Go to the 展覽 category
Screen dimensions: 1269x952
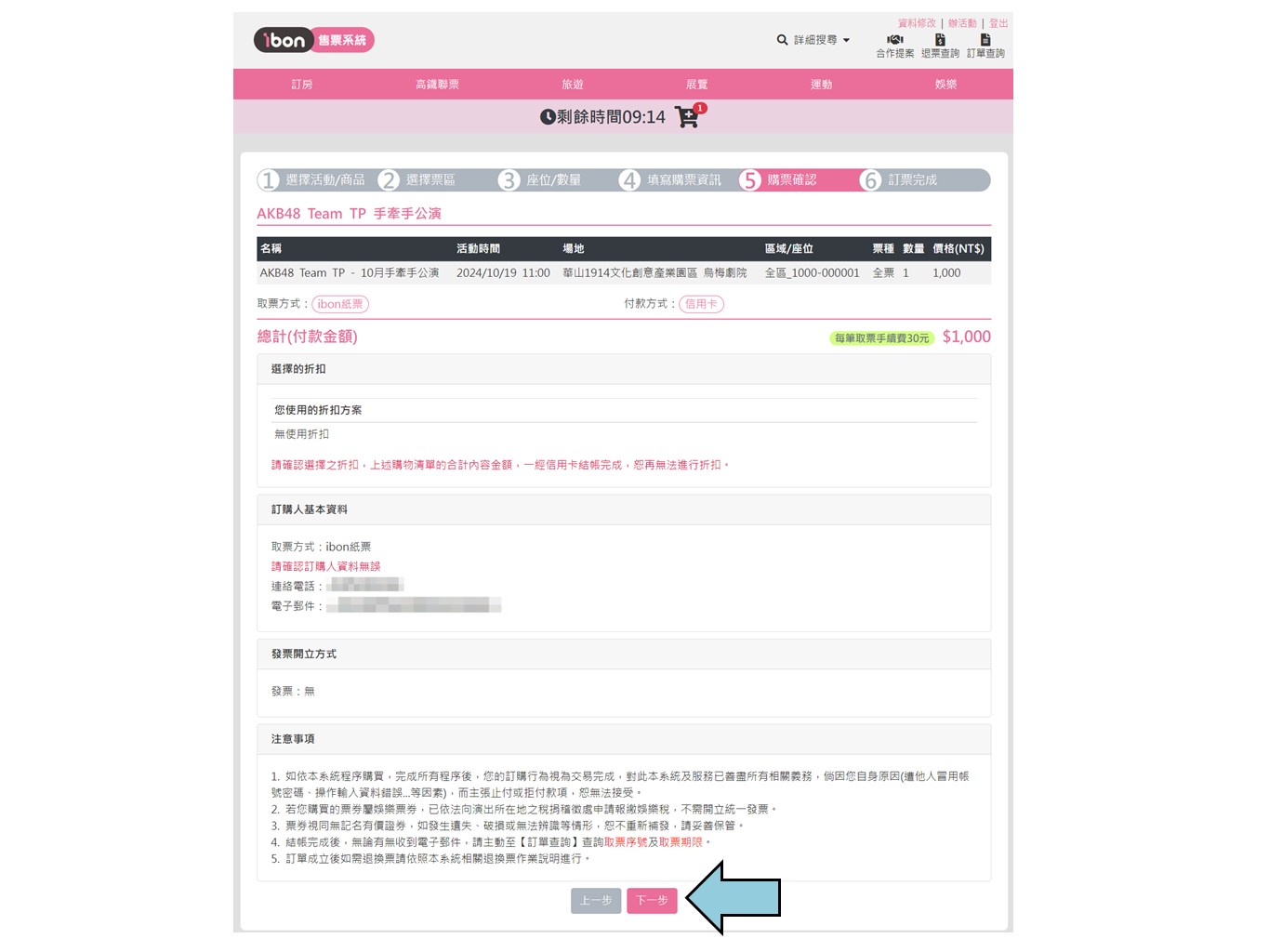point(696,85)
